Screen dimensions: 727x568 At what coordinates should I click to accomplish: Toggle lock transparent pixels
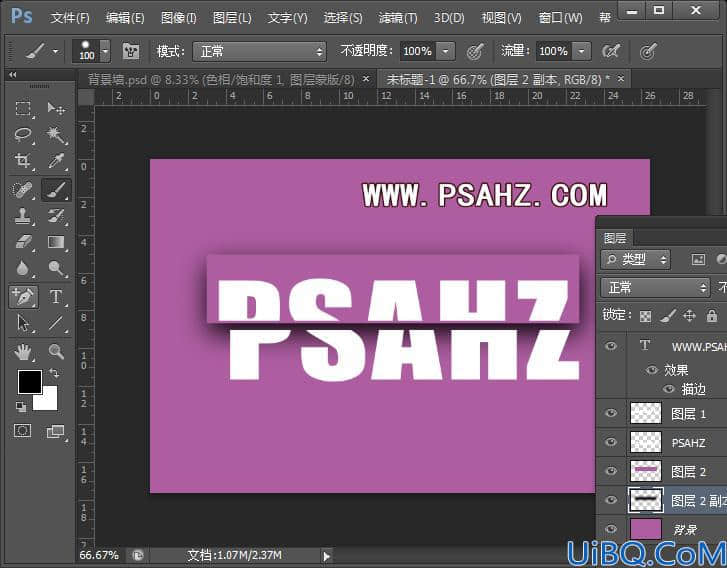[645, 316]
